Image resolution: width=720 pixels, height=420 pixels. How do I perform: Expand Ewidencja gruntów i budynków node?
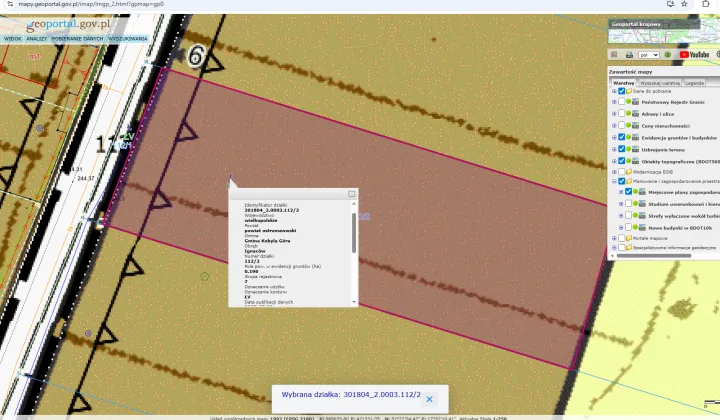[614, 138]
